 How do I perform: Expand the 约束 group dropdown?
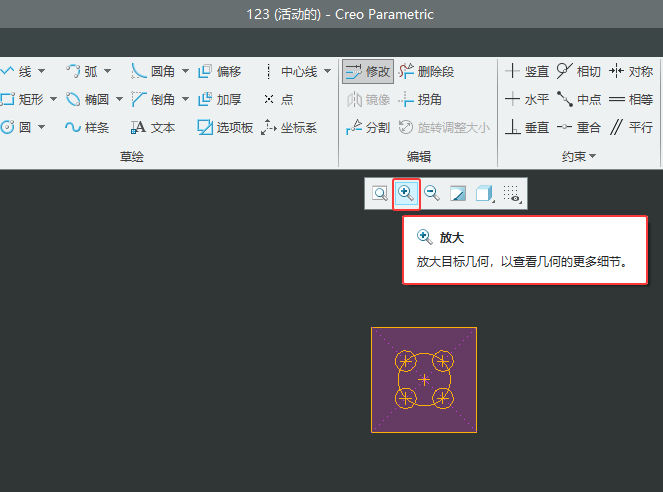579,157
